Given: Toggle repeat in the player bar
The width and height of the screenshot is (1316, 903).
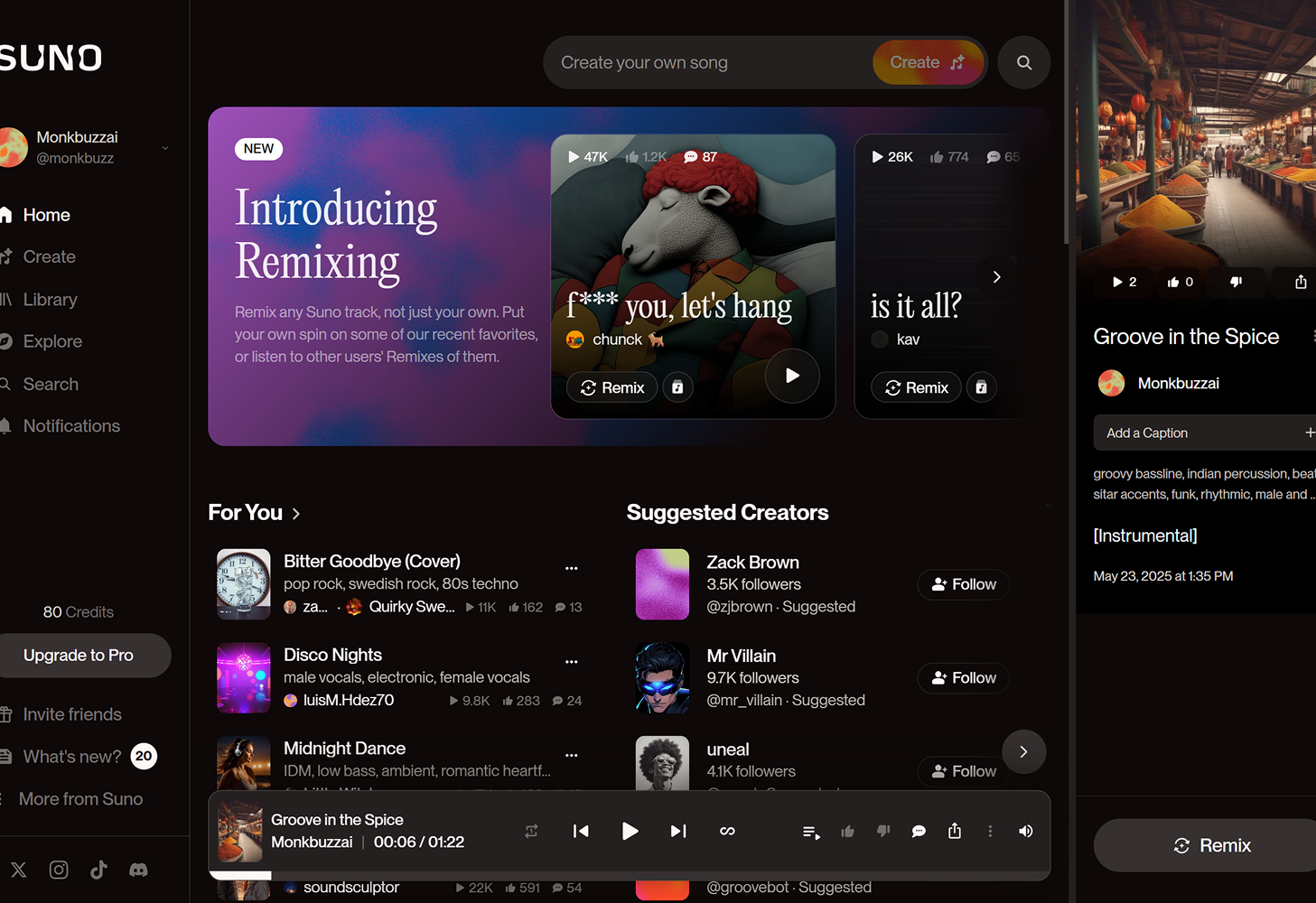Looking at the screenshot, I should pos(532,831).
